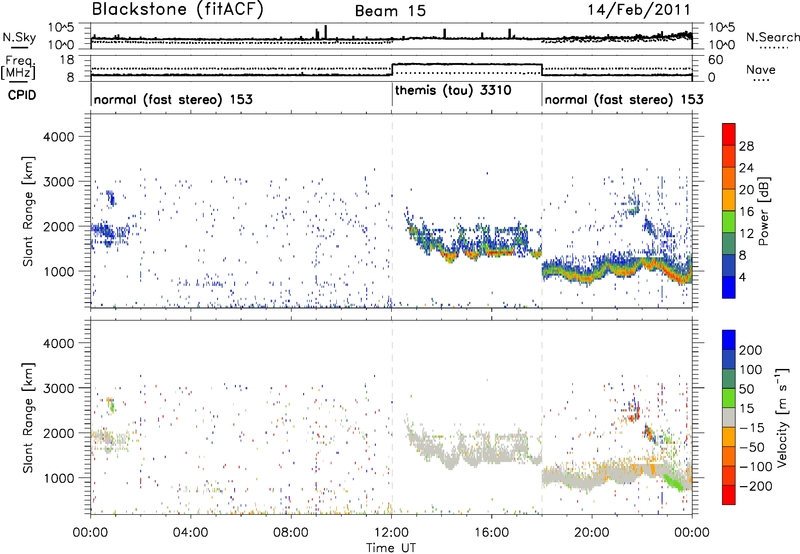The image size is (800, 554).
Task: Click the '18' frequency axis tick
Action: (67, 60)
